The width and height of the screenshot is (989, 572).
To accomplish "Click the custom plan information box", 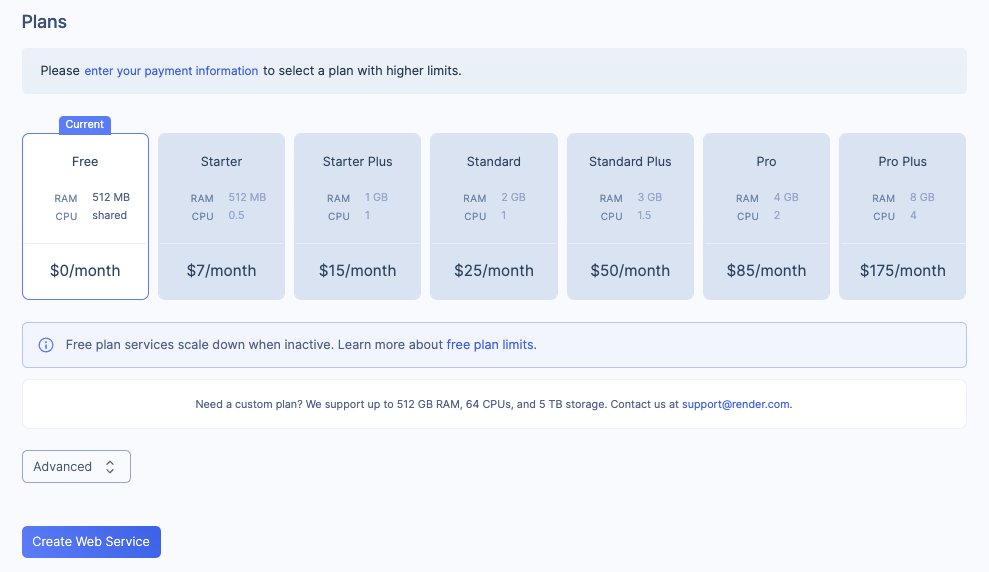I will pyautogui.click(x=494, y=404).
